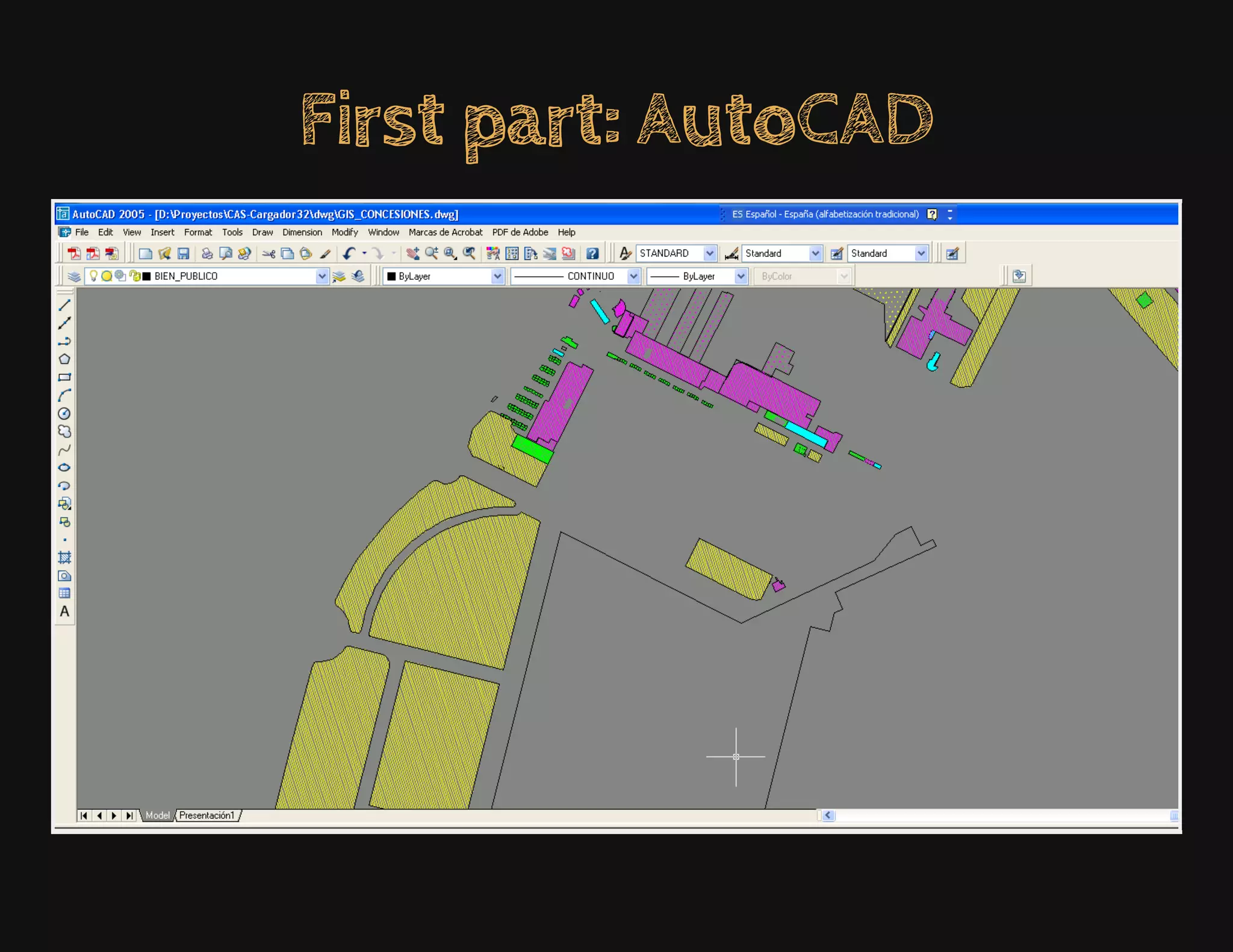Click the Insert Block tool
1233x952 pixels.
[x=64, y=504]
